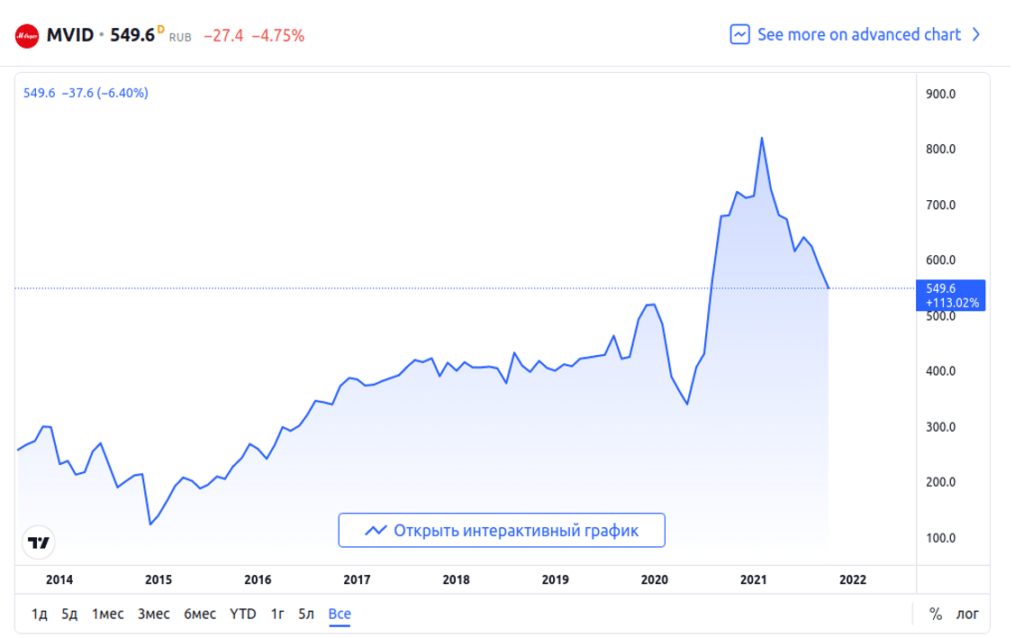The image size is (1024, 638).
Task: Click the chevron arrow after advanced chart
Action: tap(977, 35)
